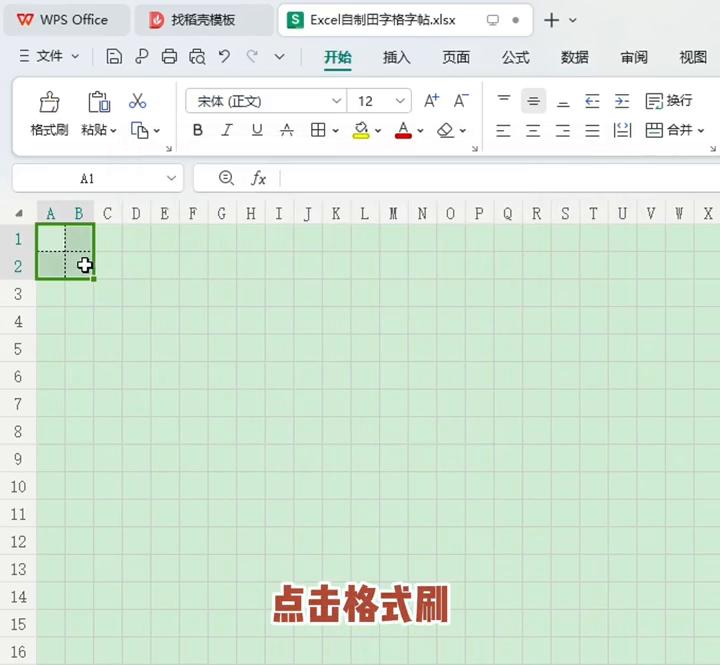The image size is (720, 665).
Task: Open the Clear eraser dropdown arrow
Action: point(462,131)
